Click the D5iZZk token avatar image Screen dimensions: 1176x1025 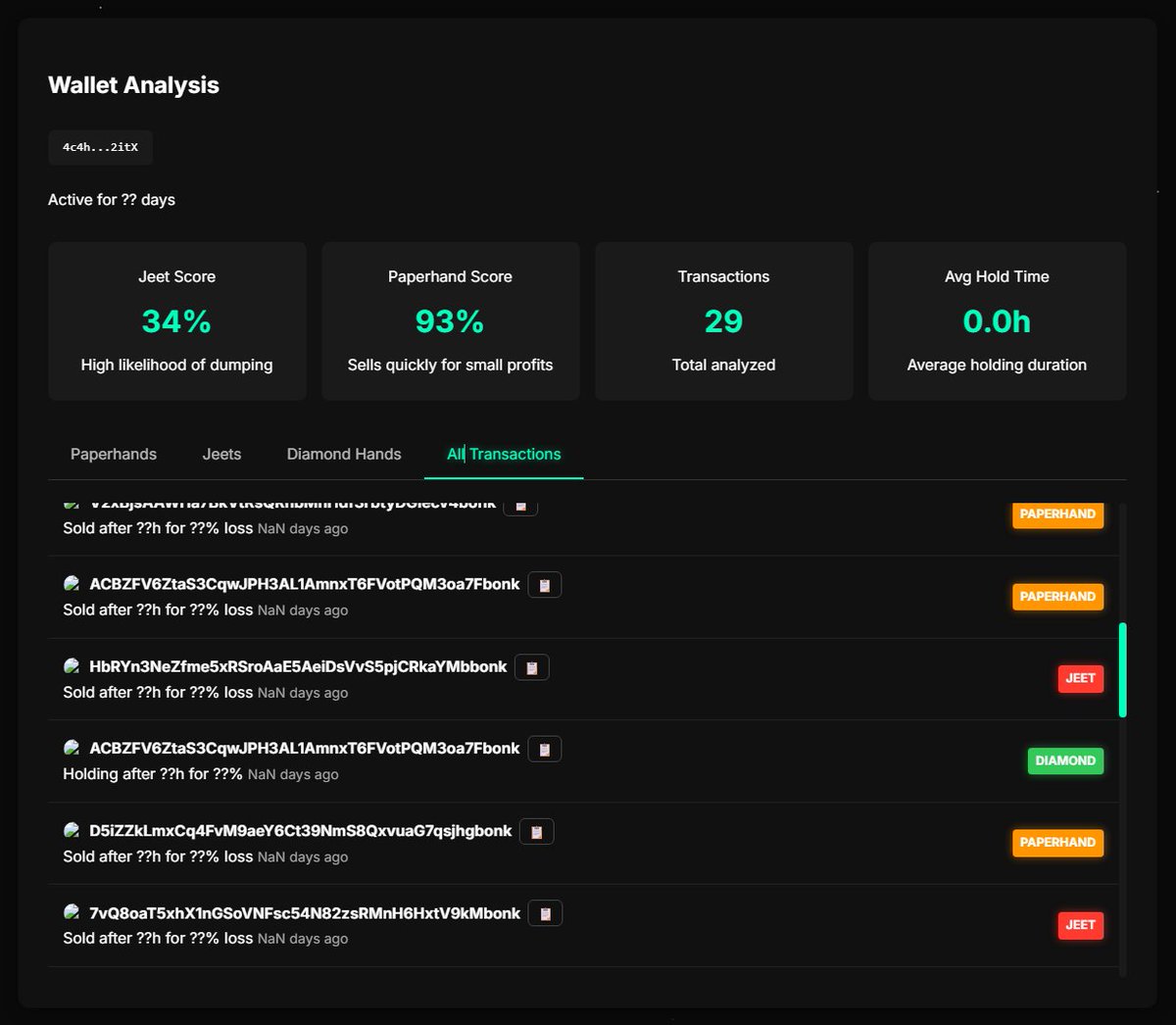coord(72,829)
